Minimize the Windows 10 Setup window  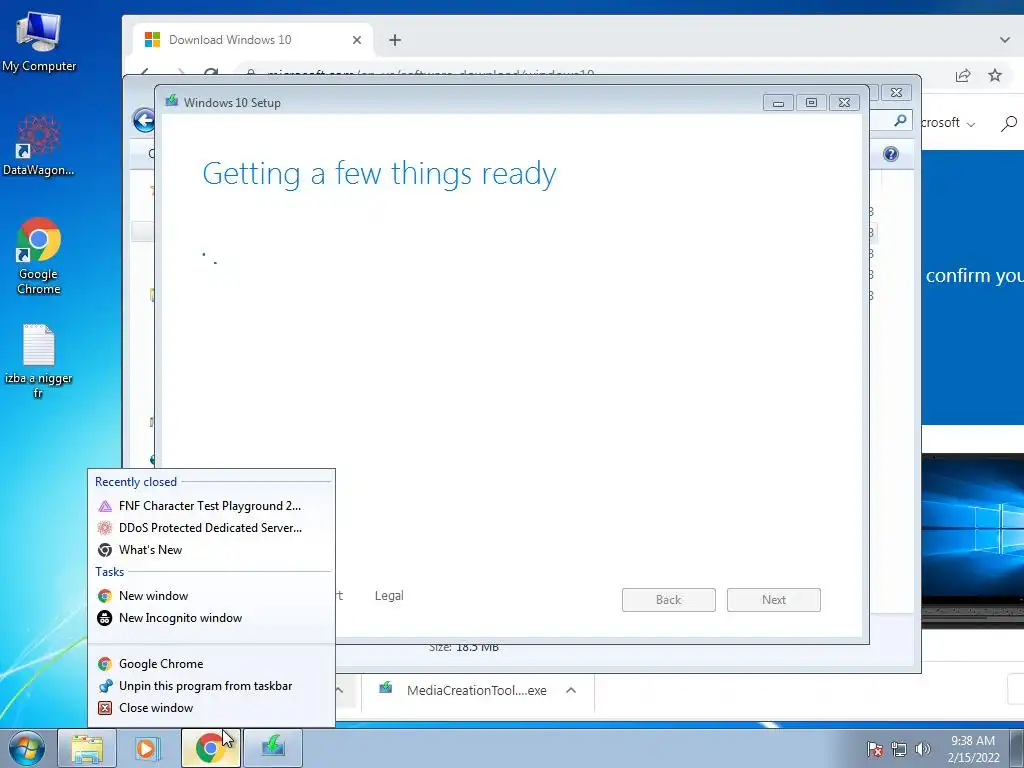click(x=778, y=103)
